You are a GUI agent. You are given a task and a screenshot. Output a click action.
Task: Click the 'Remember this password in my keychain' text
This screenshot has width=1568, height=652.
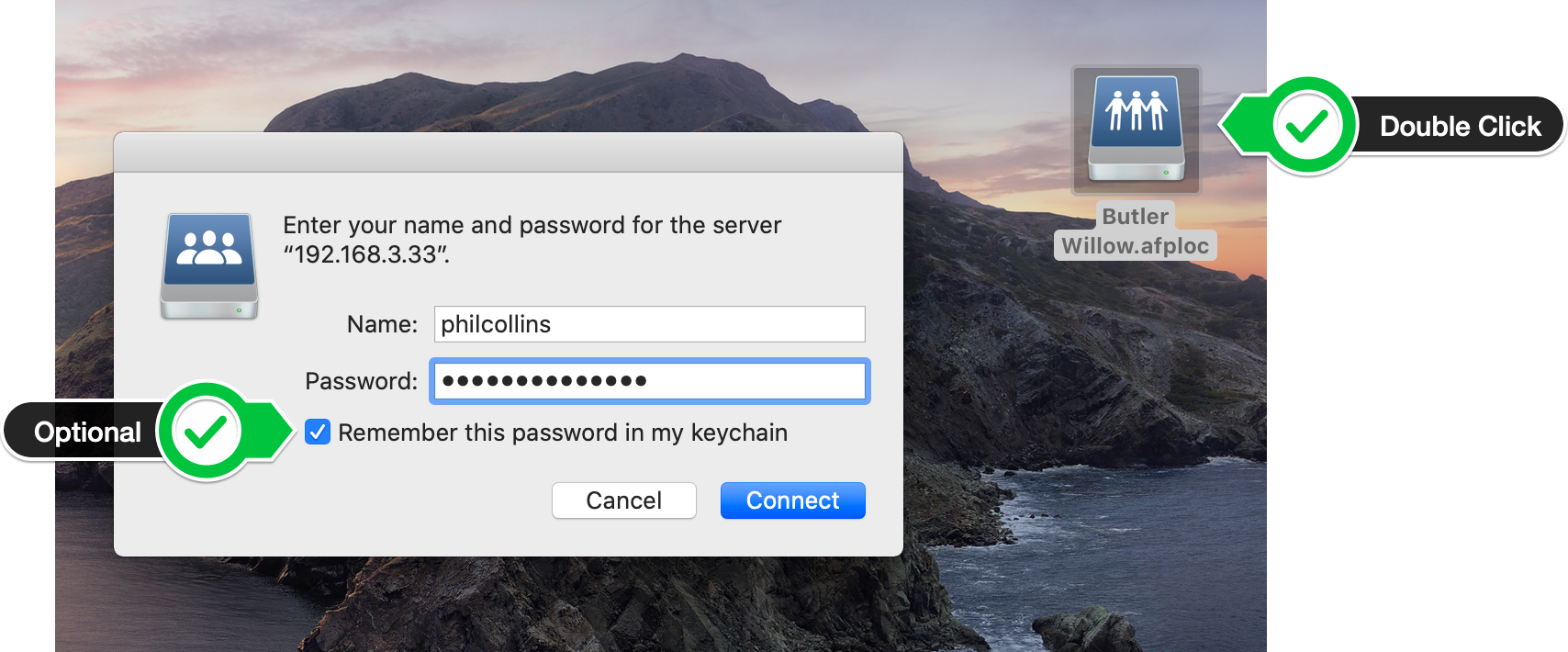563,433
